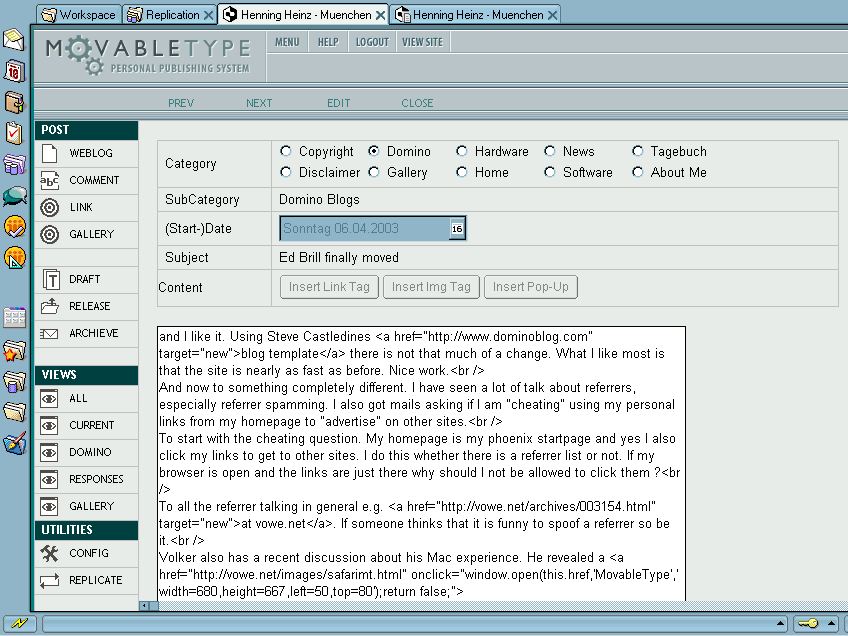Click the 'Ed Brill finally moved' subject
Image resolution: width=848 pixels, height=636 pixels.
tap(339, 257)
